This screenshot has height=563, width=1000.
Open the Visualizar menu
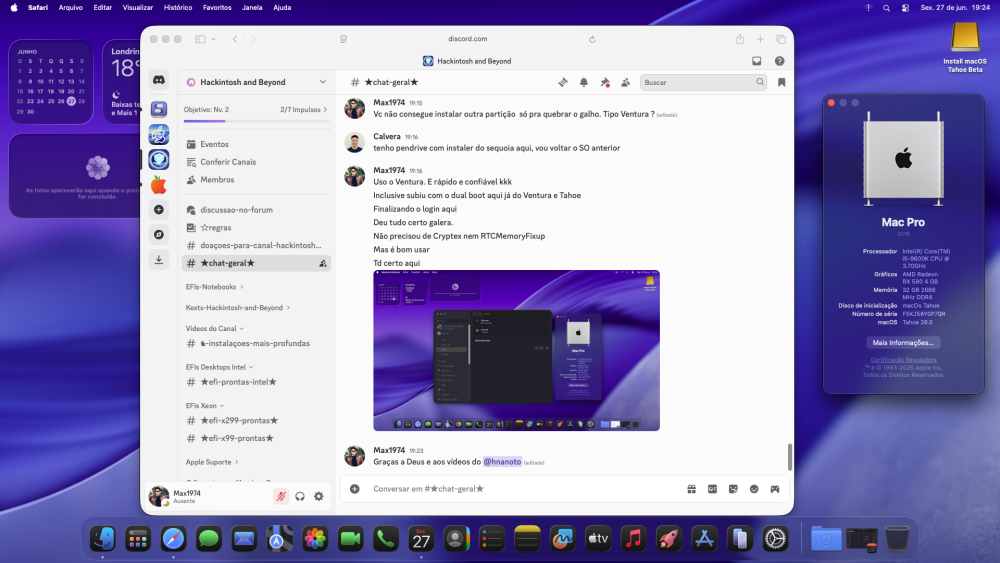138,8
